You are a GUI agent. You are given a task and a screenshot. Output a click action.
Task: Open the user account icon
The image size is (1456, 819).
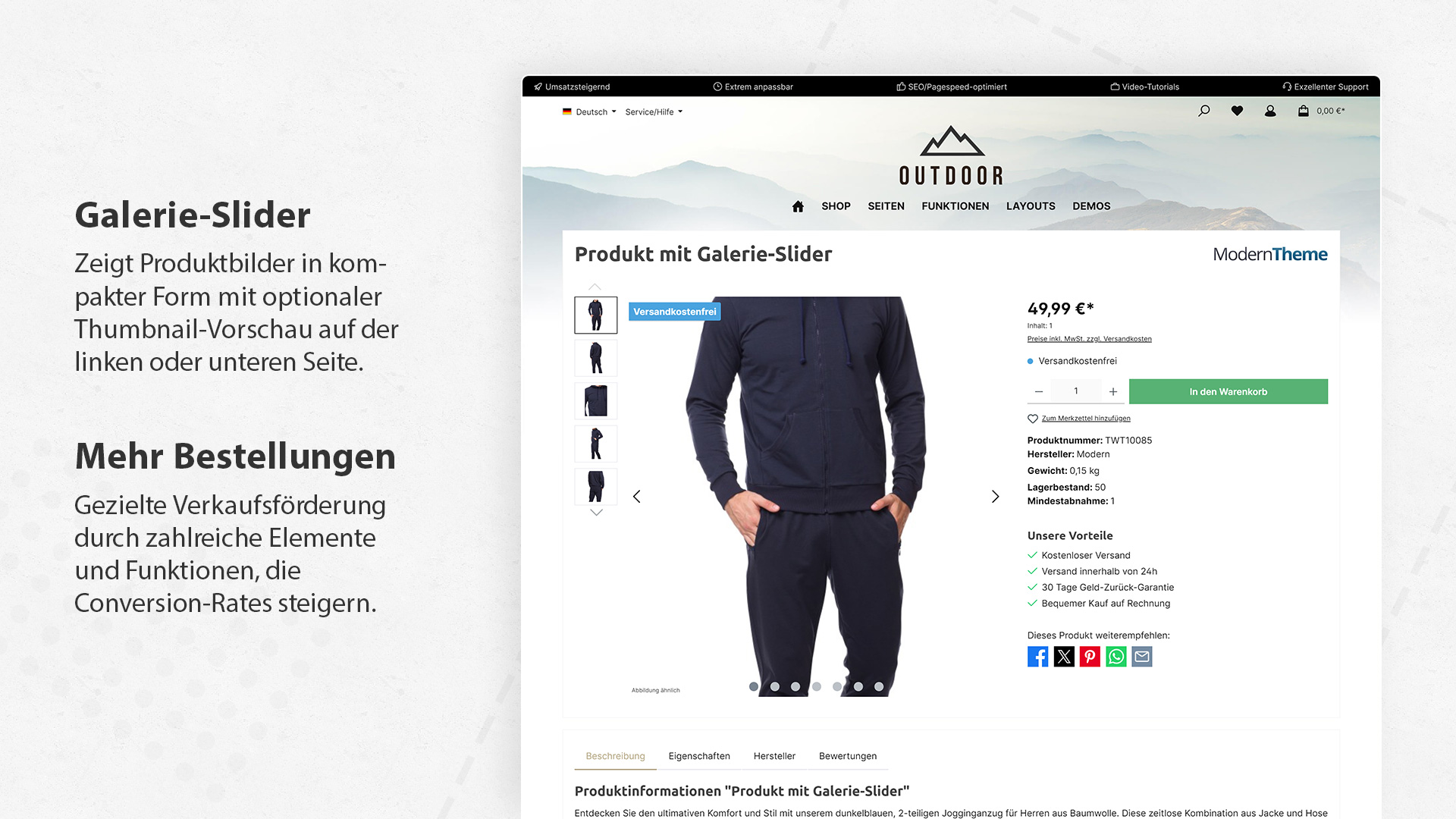click(1270, 111)
